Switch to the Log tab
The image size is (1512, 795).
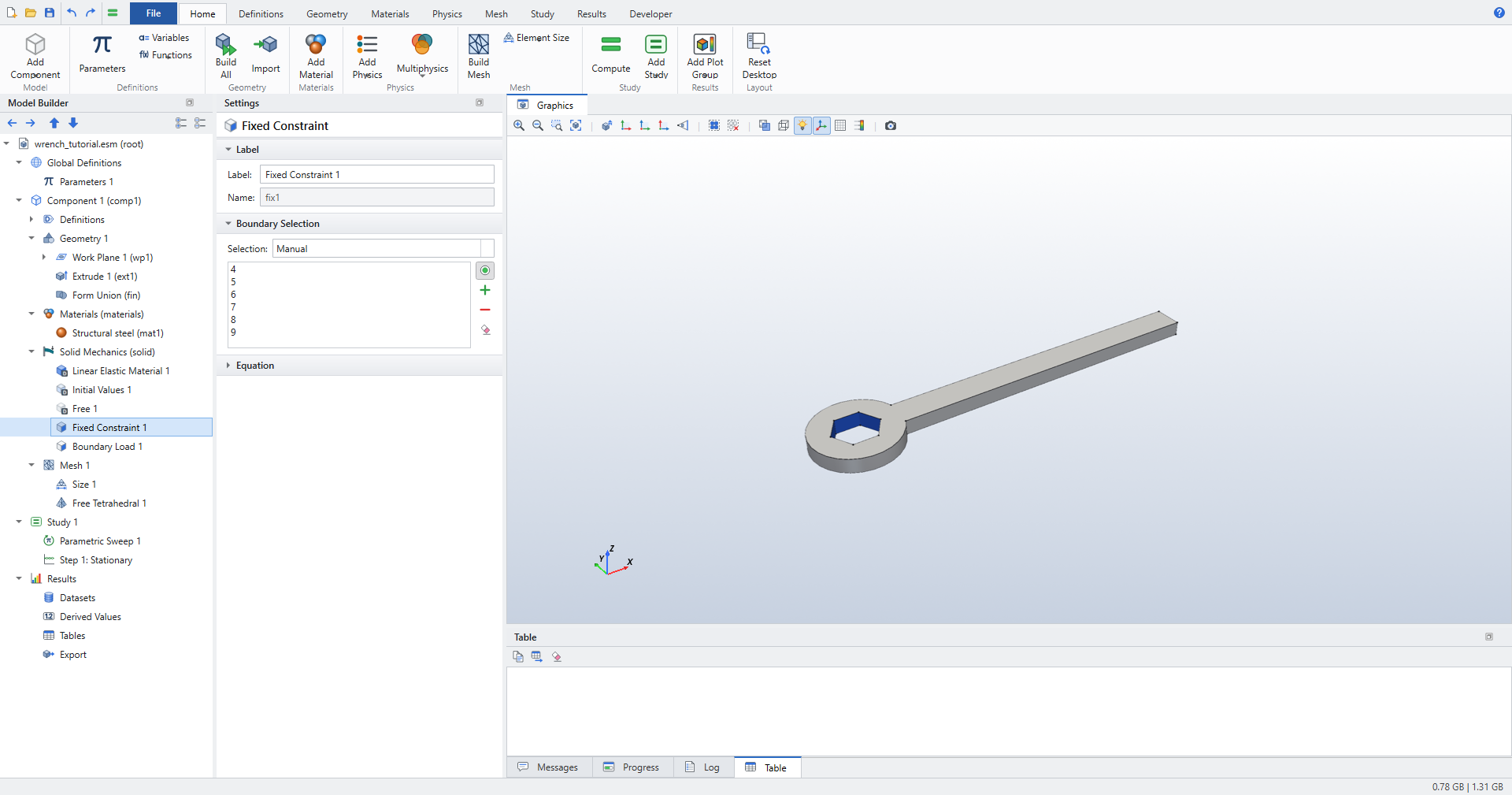tap(702, 767)
